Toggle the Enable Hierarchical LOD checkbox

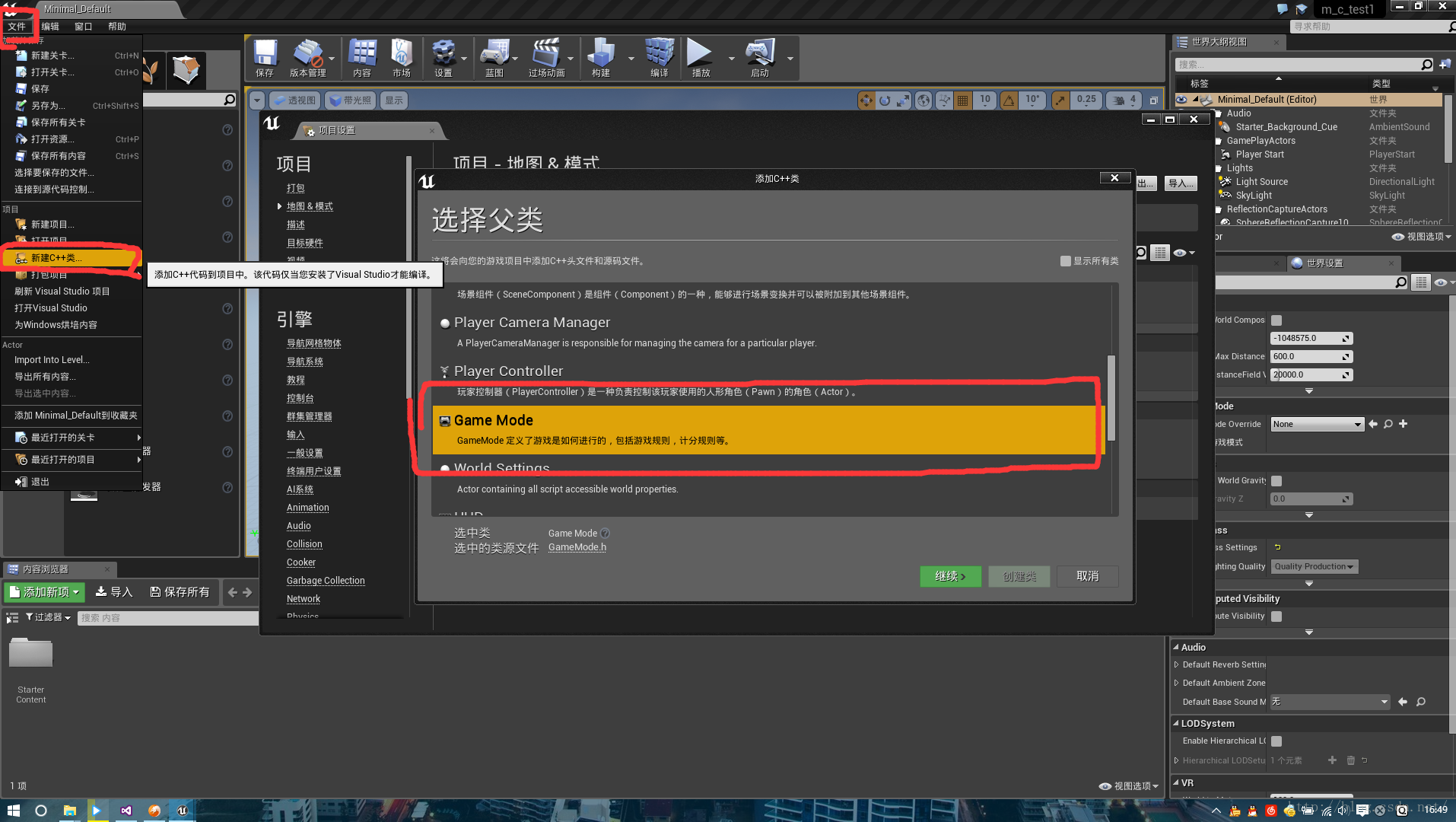[x=1276, y=741]
